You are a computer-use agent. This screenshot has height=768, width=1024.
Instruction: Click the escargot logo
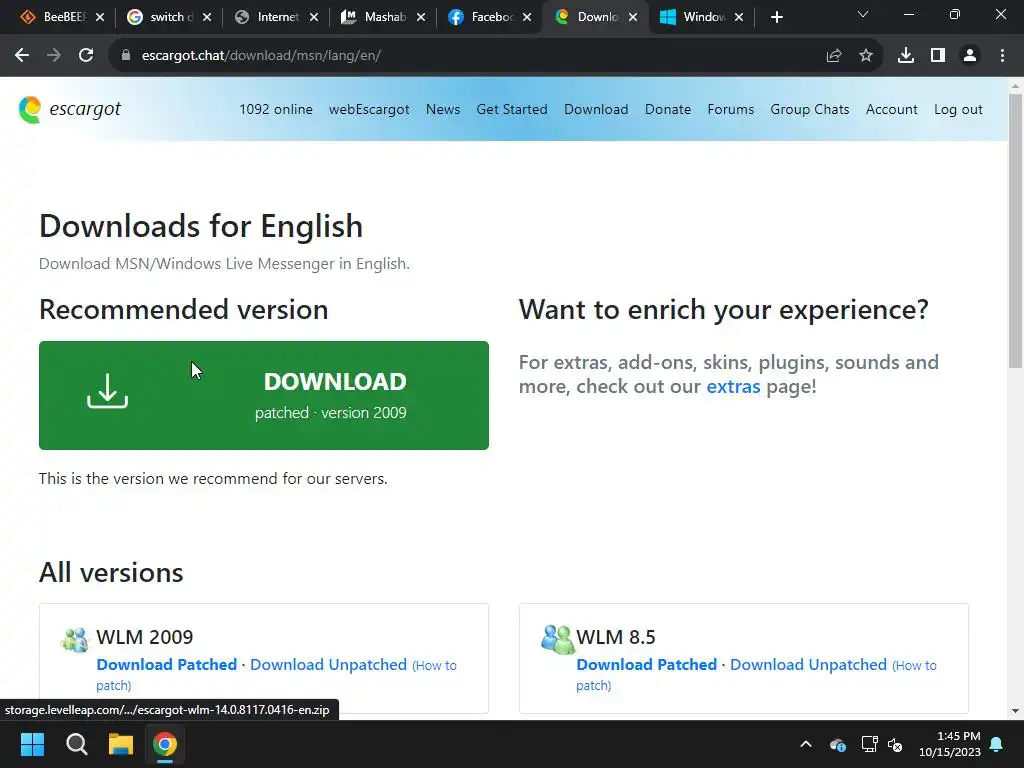click(69, 109)
